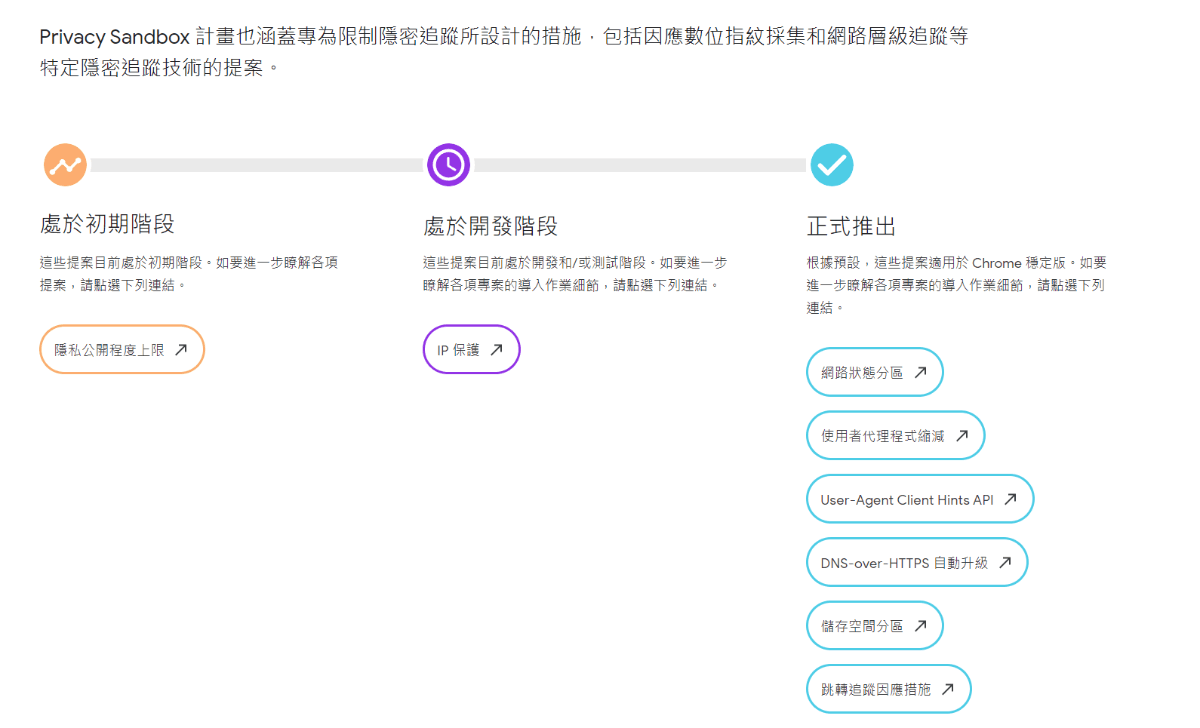Open the IP 保護 proposal link
This screenshot has width=1200, height=728.
tap(470, 349)
